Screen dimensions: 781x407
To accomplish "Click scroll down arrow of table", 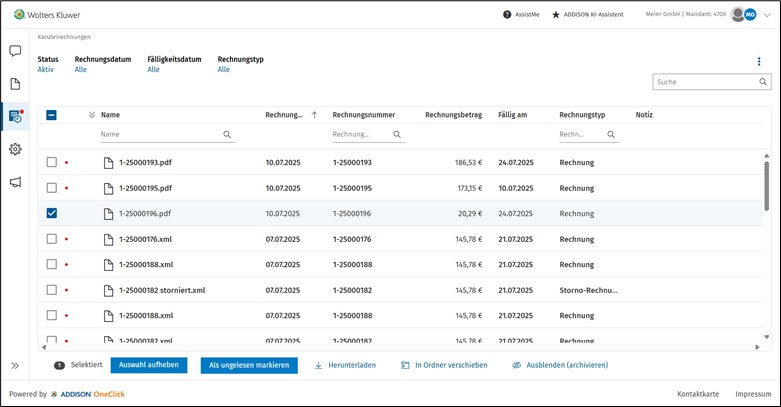I will tap(767, 337).
